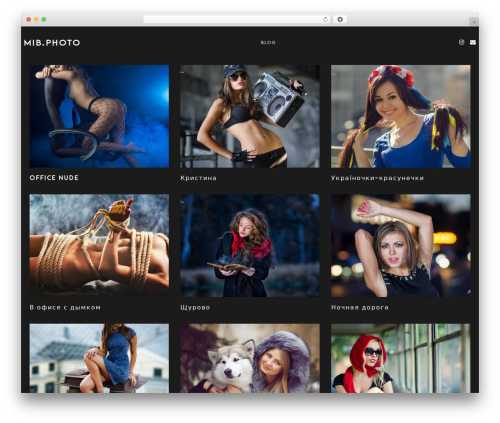Open the Щурово gallery thumbnail
The height and width of the screenshot is (423, 500).
[250, 246]
